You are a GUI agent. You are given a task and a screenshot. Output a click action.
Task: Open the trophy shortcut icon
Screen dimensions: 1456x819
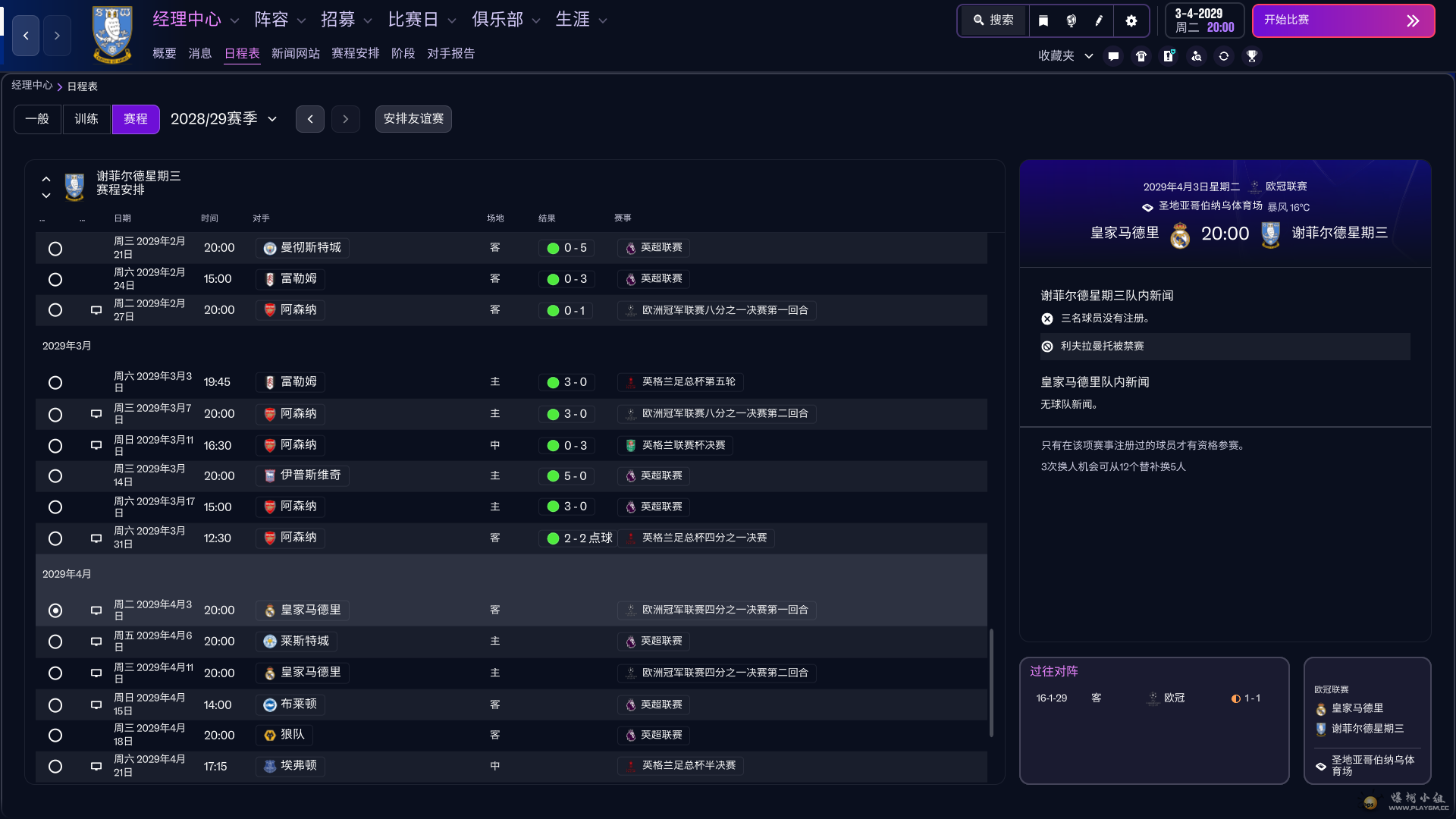(x=1251, y=56)
